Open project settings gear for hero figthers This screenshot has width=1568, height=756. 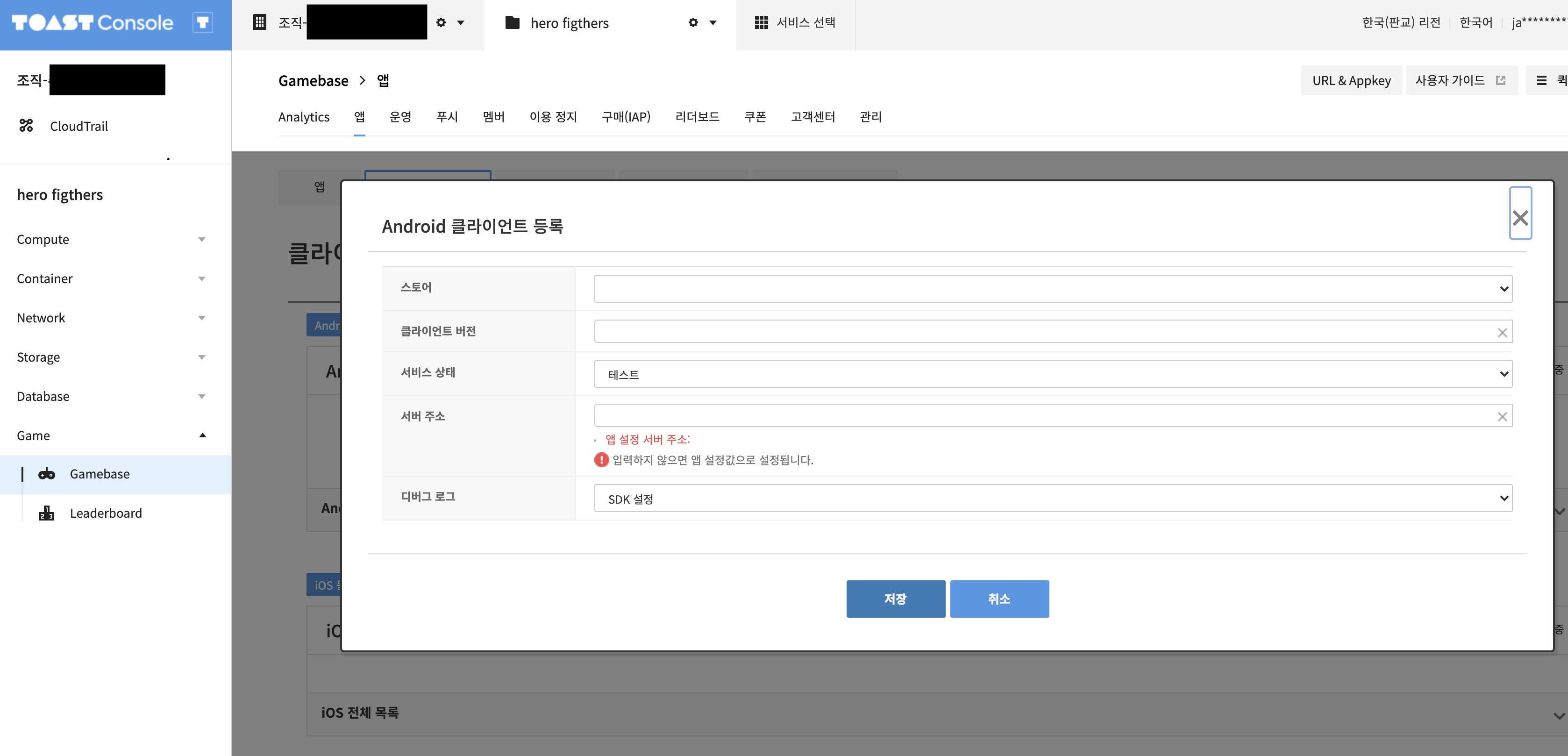point(693,22)
